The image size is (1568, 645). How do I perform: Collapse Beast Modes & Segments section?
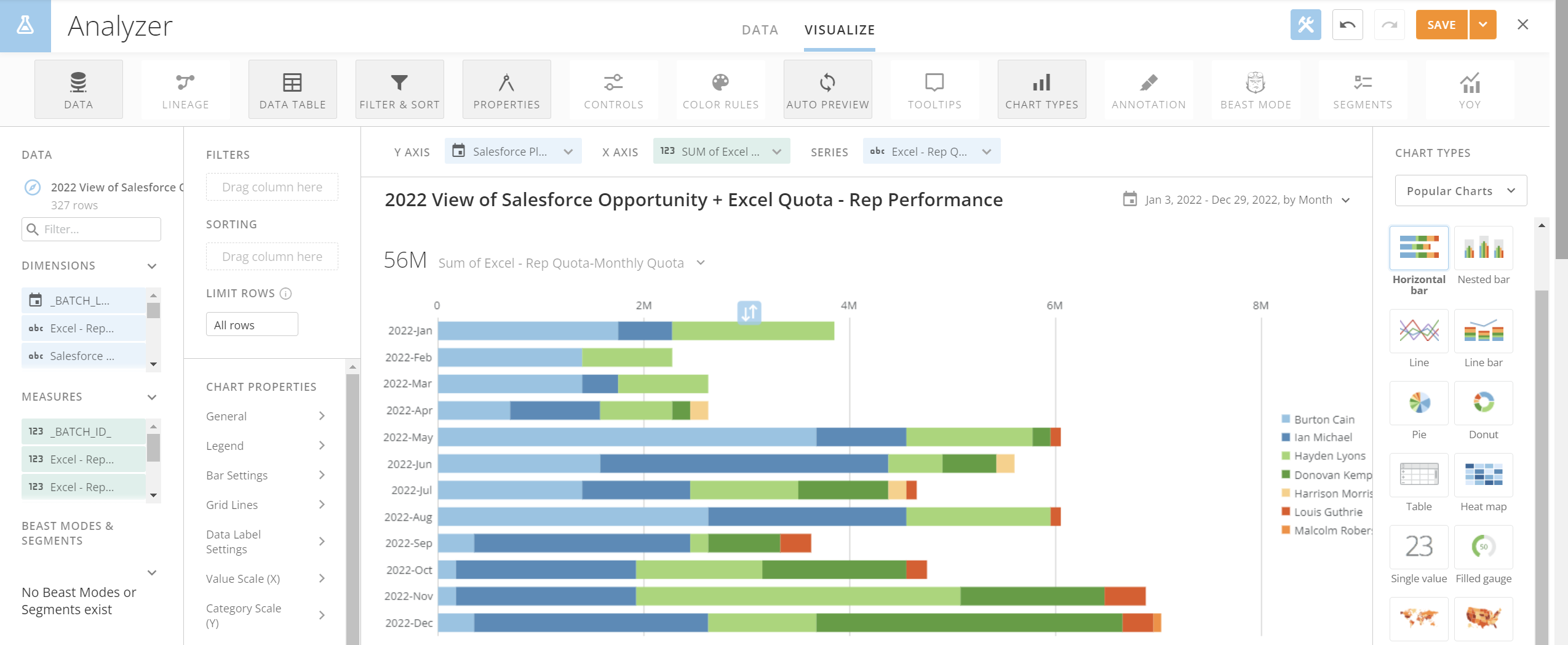(x=152, y=572)
